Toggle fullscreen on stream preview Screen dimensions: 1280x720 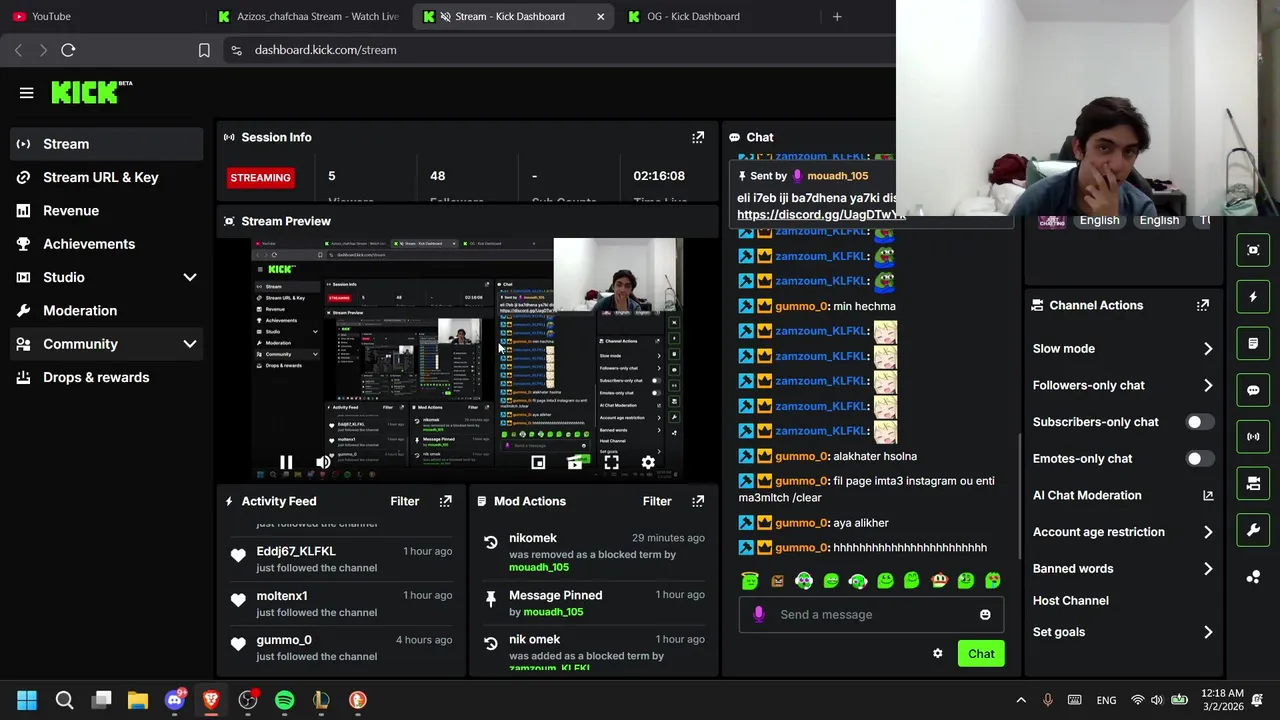pos(611,463)
